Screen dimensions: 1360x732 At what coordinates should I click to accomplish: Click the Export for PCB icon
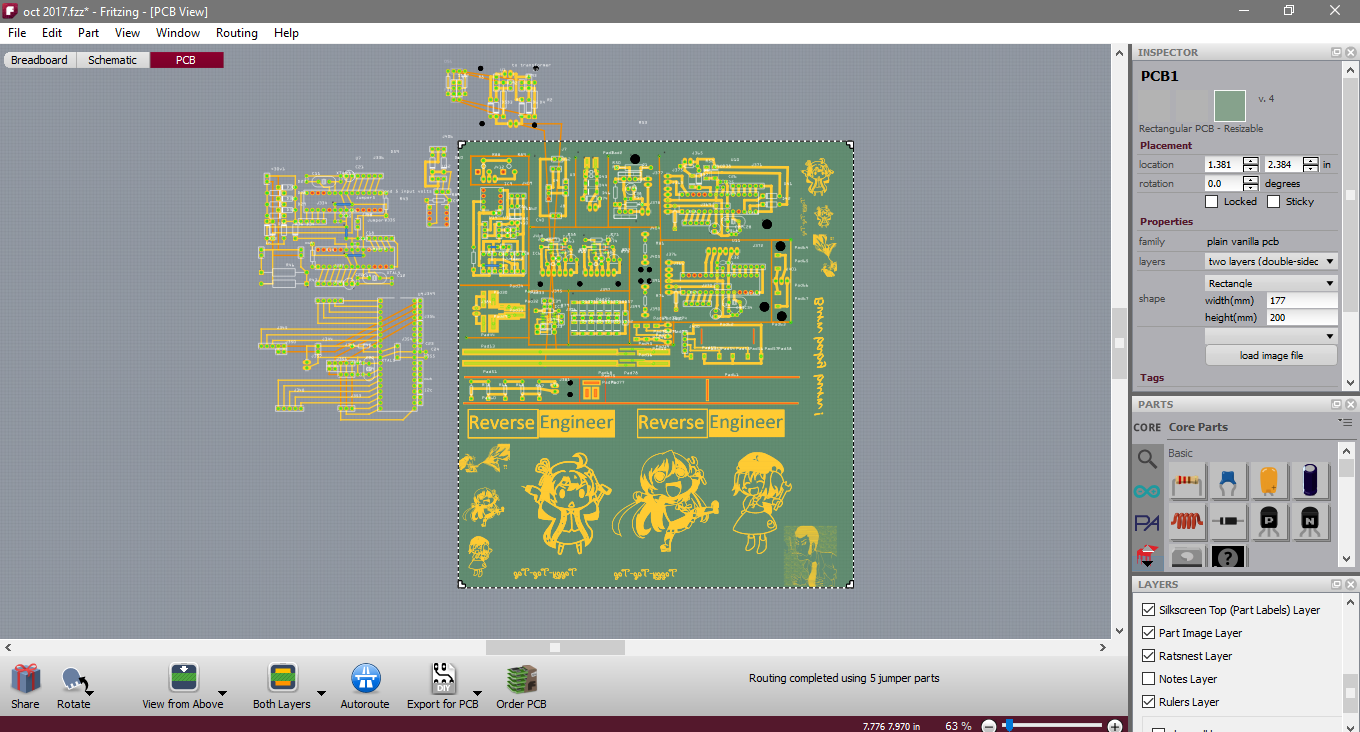[443, 679]
